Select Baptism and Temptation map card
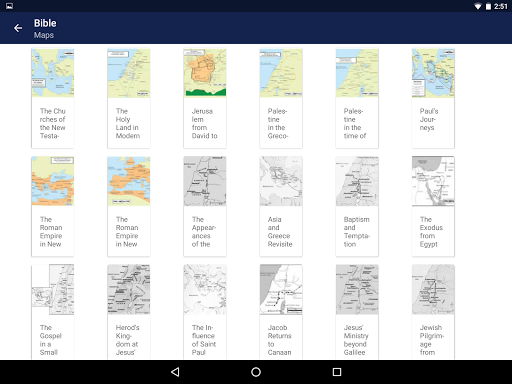The image size is (512, 384). pos(357,206)
